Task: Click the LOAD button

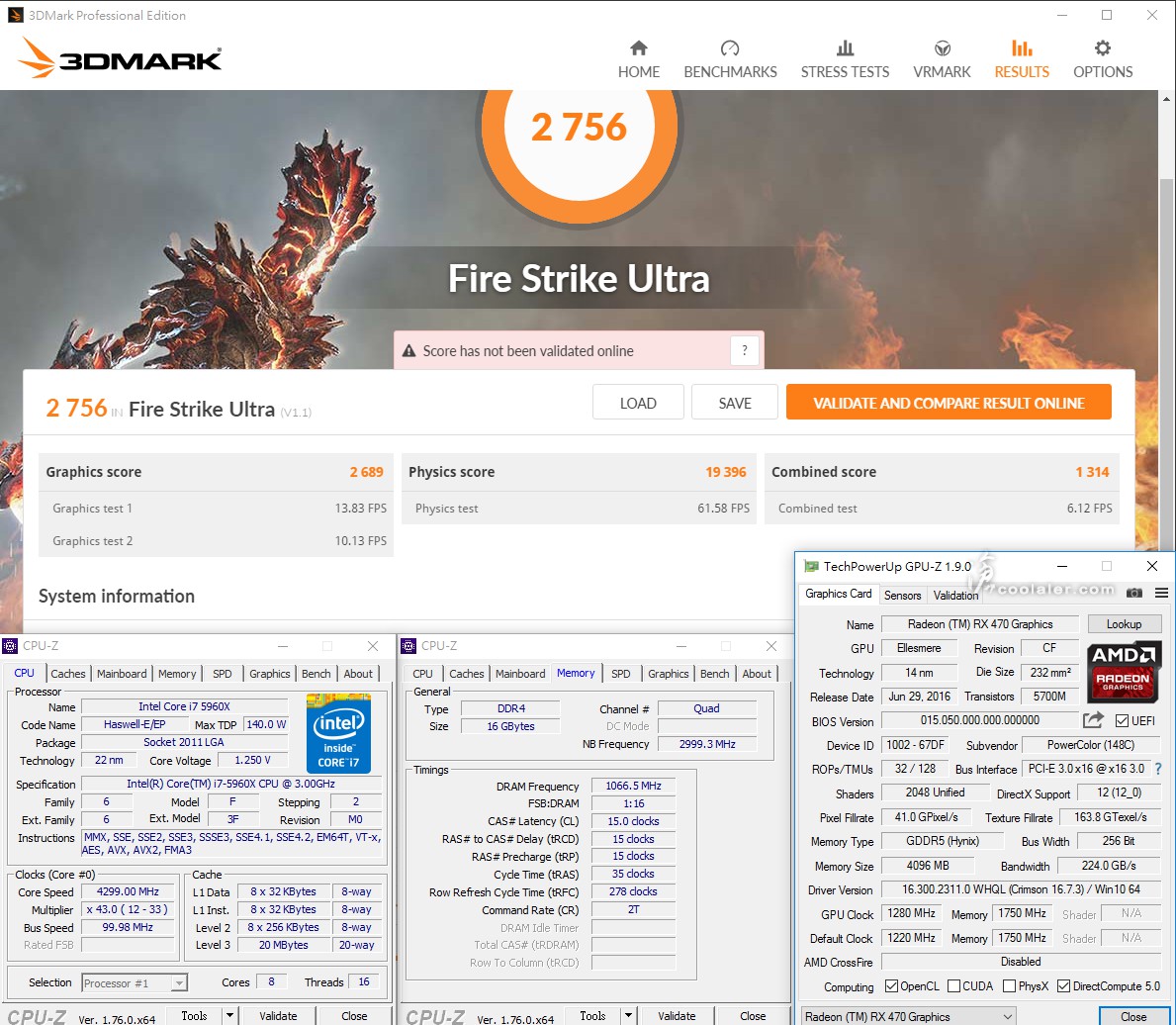Action: point(638,403)
